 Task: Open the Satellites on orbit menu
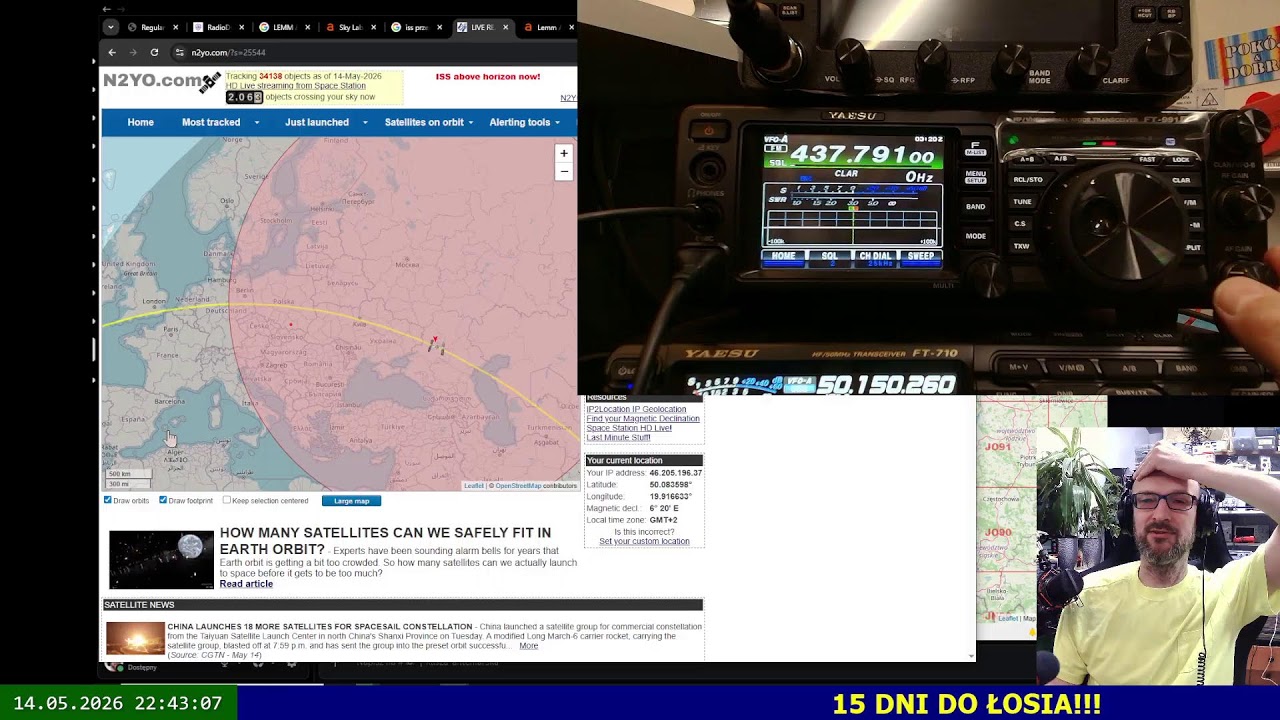pos(424,122)
